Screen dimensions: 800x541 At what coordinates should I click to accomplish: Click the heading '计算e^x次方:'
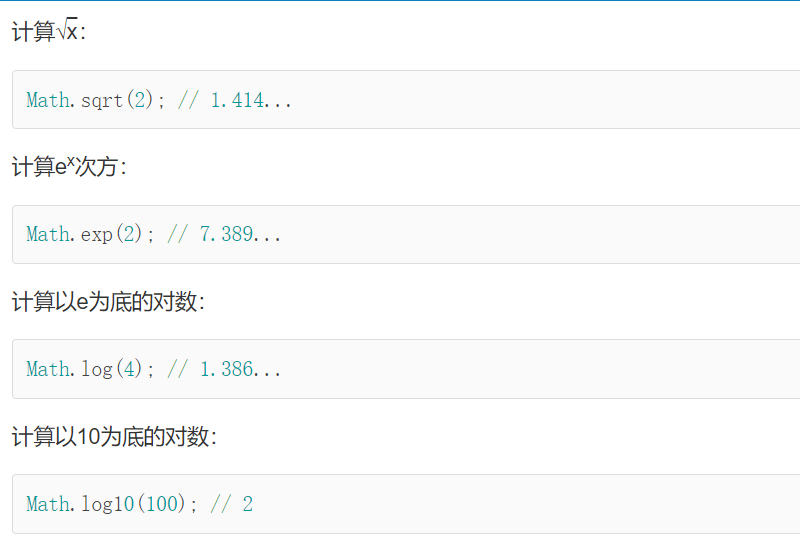[x=69, y=166]
